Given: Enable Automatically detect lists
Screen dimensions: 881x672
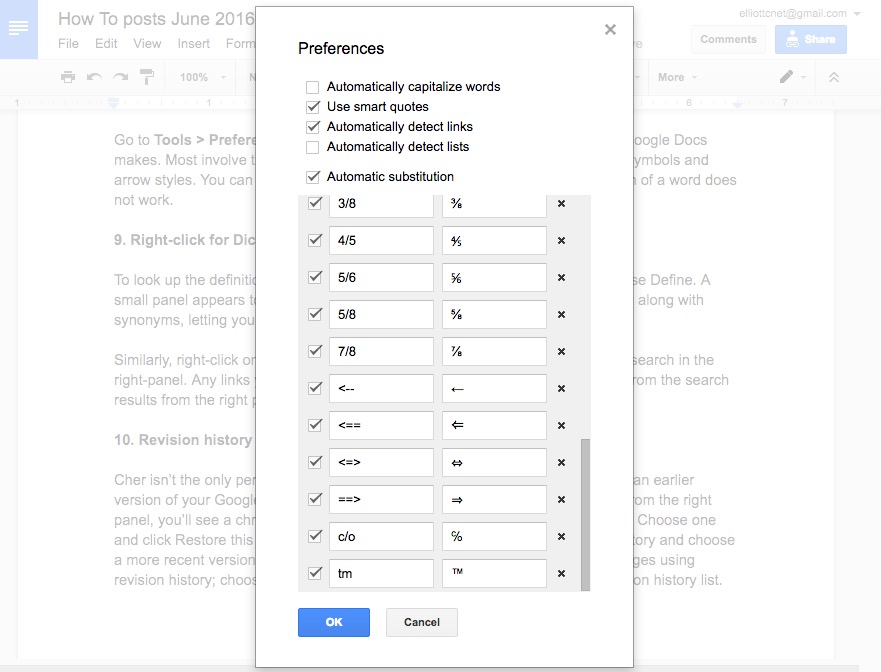Looking at the screenshot, I should click(x=313, y=147).
